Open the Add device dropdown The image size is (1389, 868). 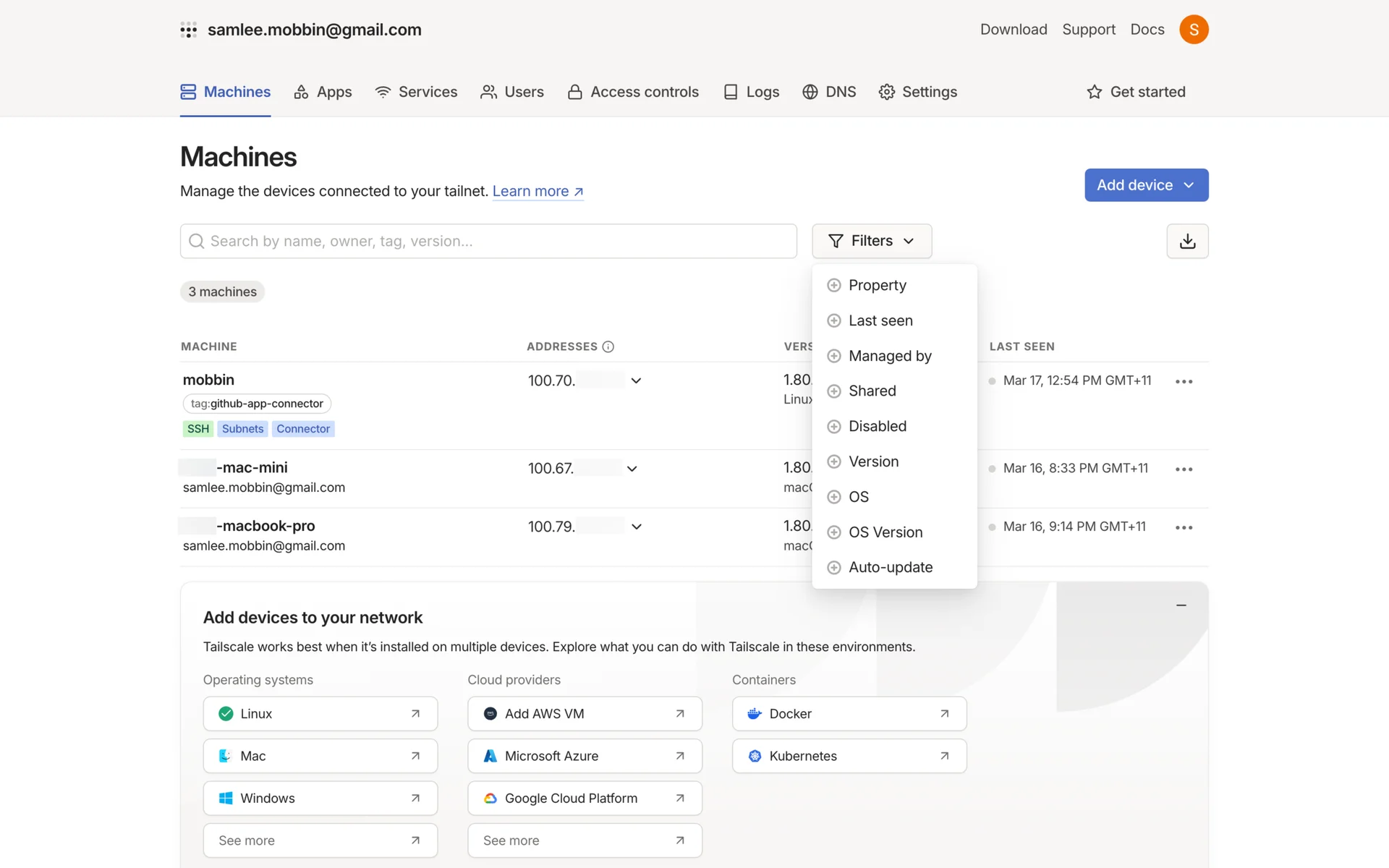1146,185
